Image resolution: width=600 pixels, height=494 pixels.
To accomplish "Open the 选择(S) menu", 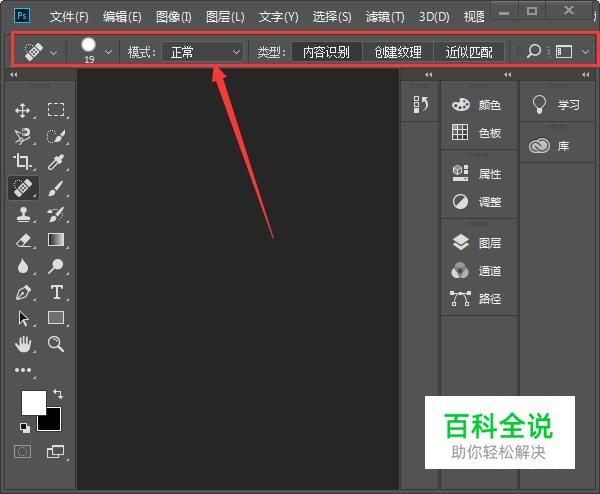I will (x=332, y=17).
